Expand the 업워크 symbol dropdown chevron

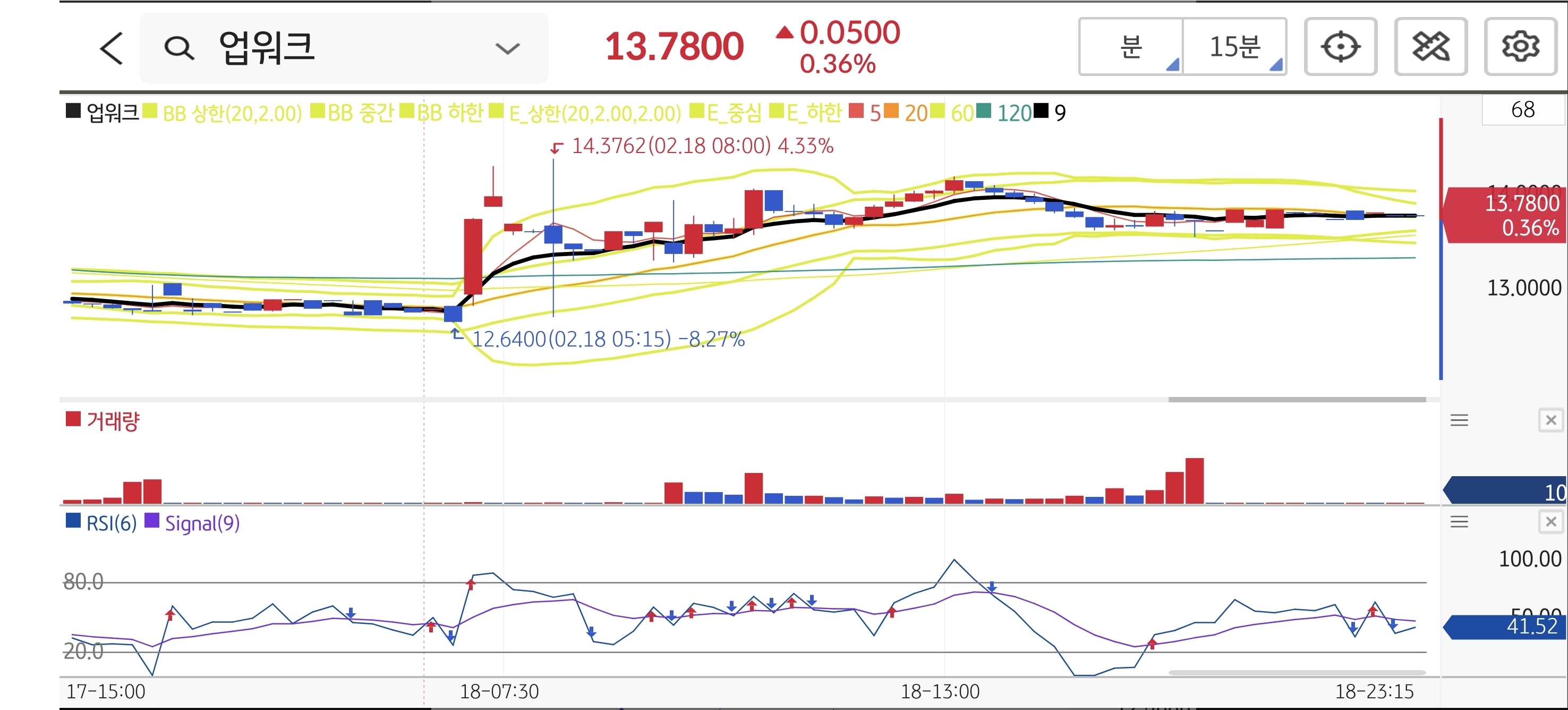(x=507, y=48)
